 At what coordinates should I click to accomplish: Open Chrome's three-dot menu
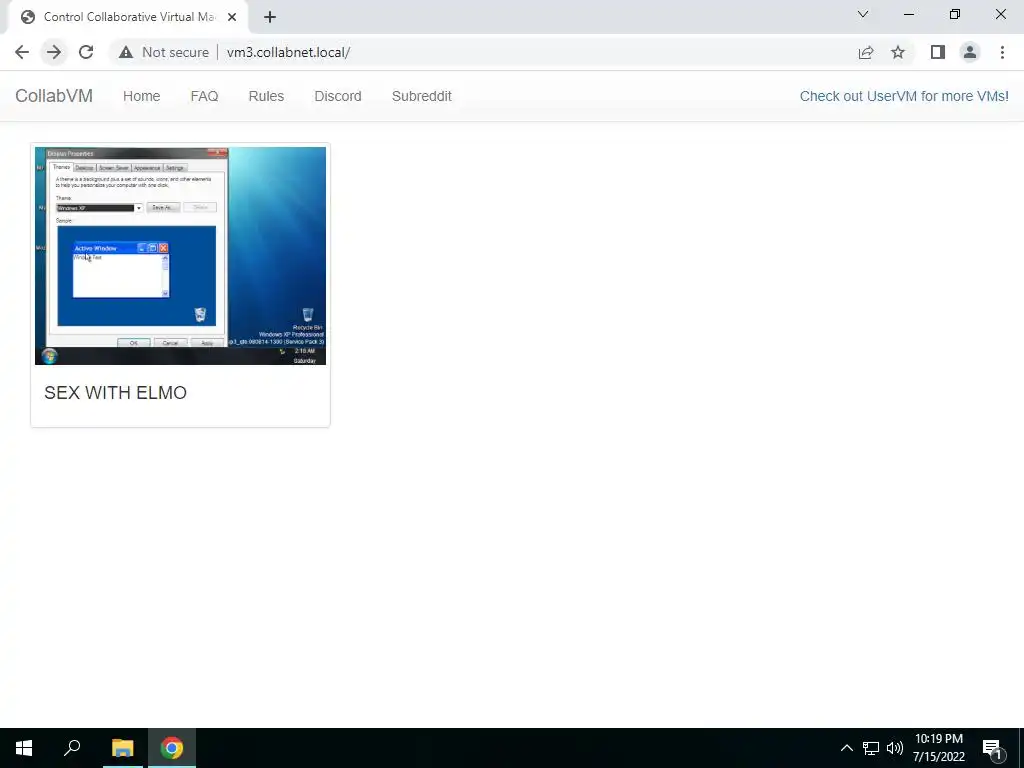coord(1002,52)
